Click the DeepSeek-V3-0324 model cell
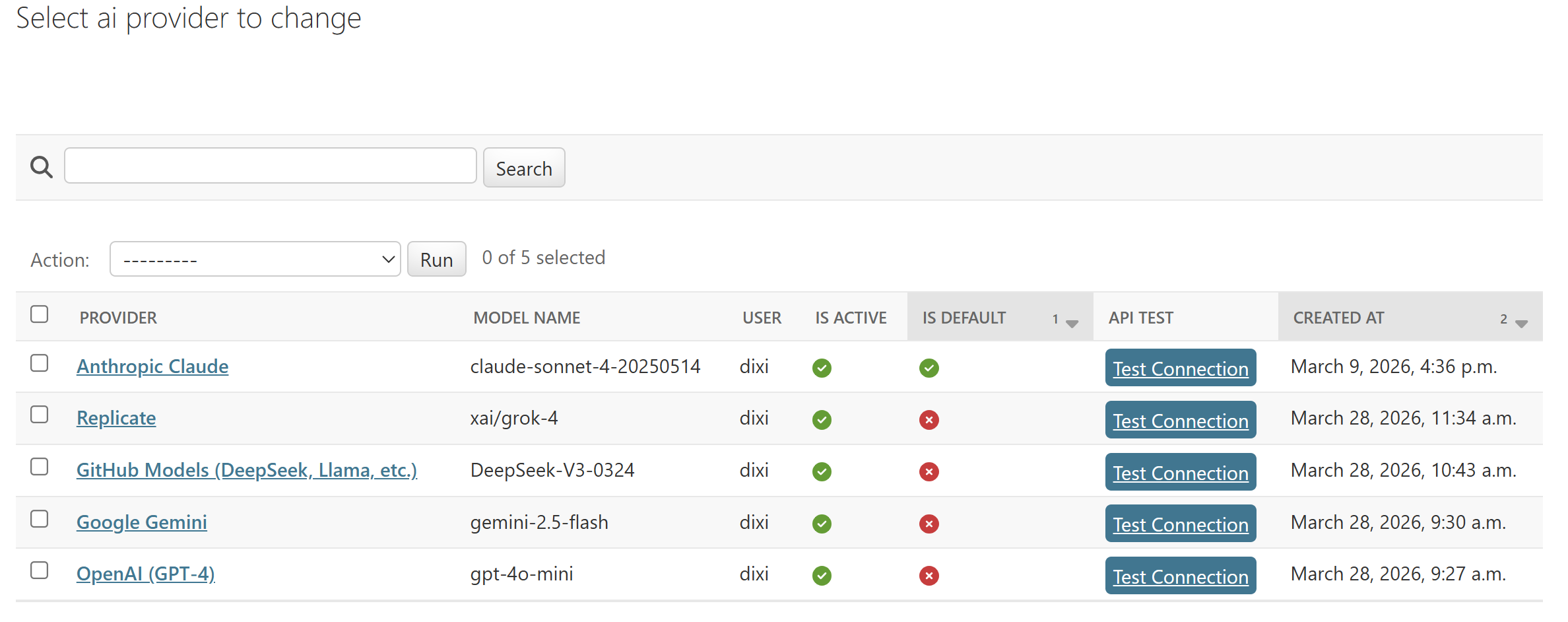The image size is (1568, 622). (552, 470)
